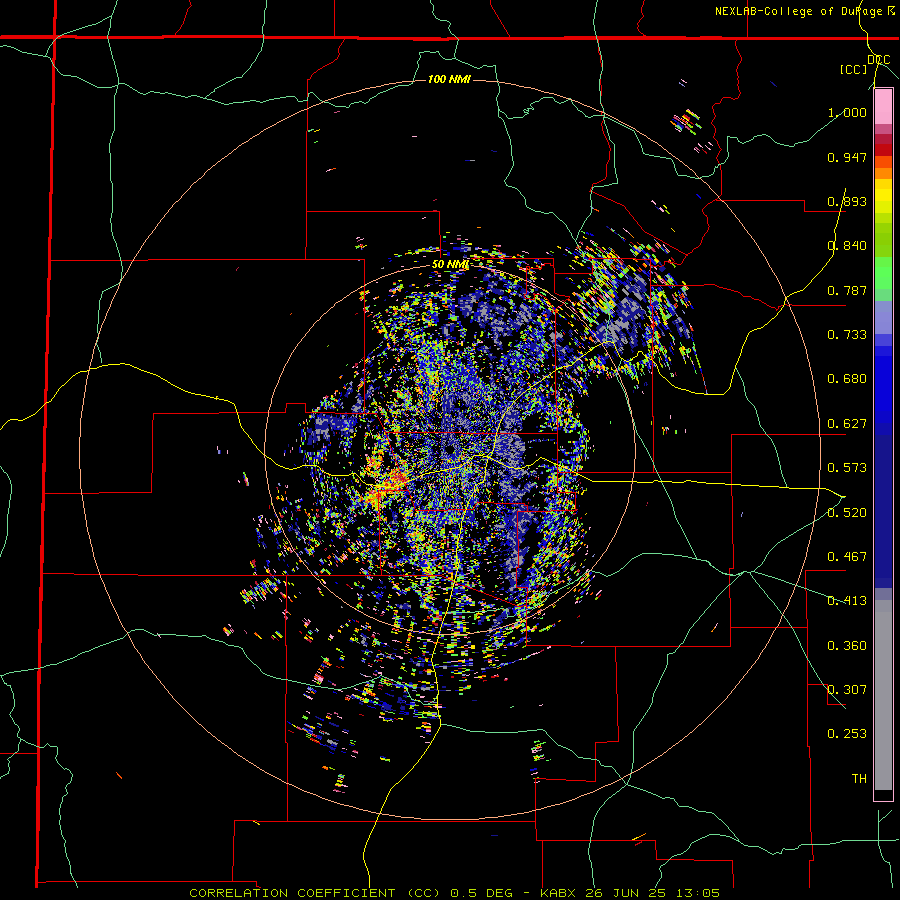Select the 0.307 legend value
Image resolution: width=900 pixels, height=900 pixels.
tap(847, 690)
